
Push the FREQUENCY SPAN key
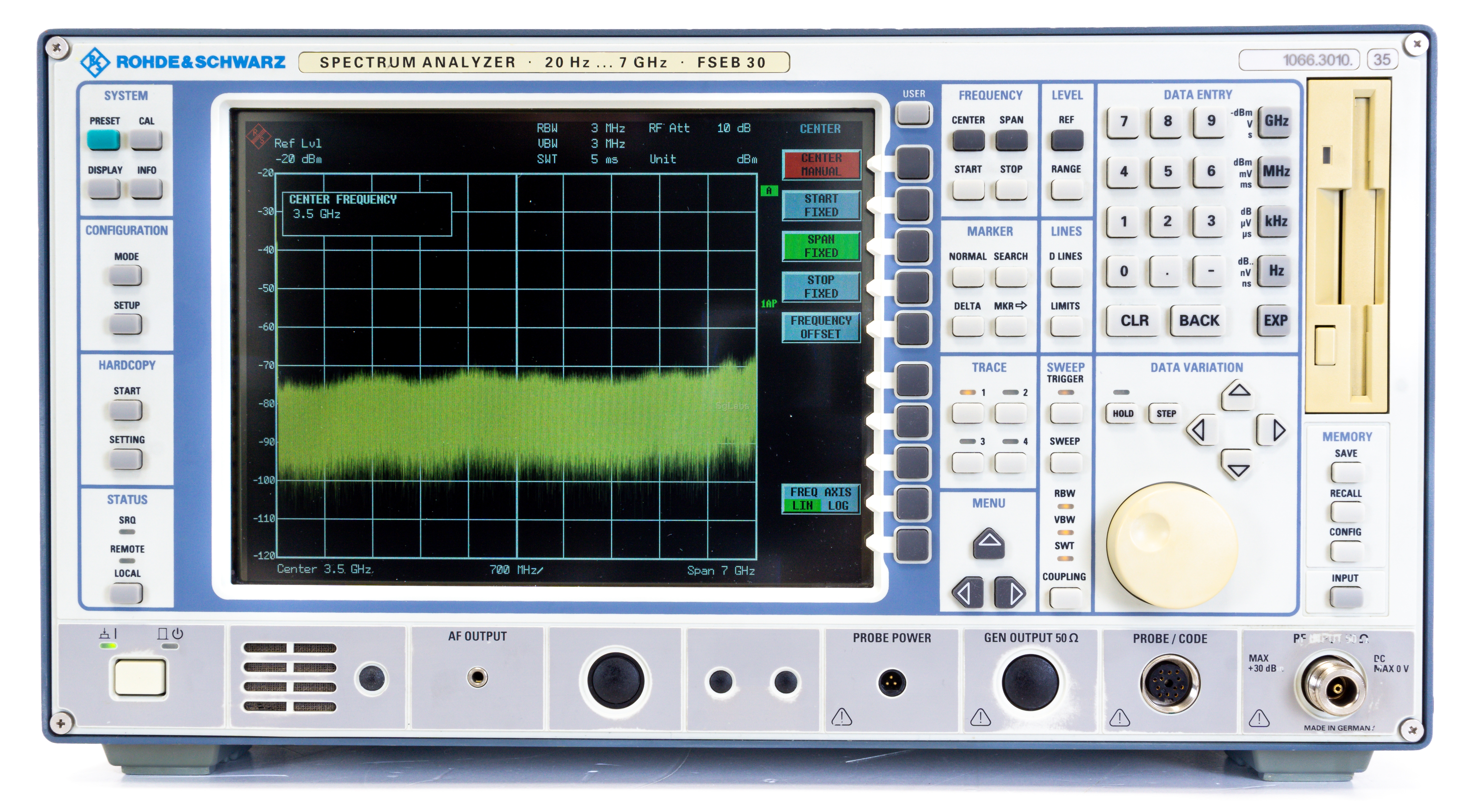1011,140
